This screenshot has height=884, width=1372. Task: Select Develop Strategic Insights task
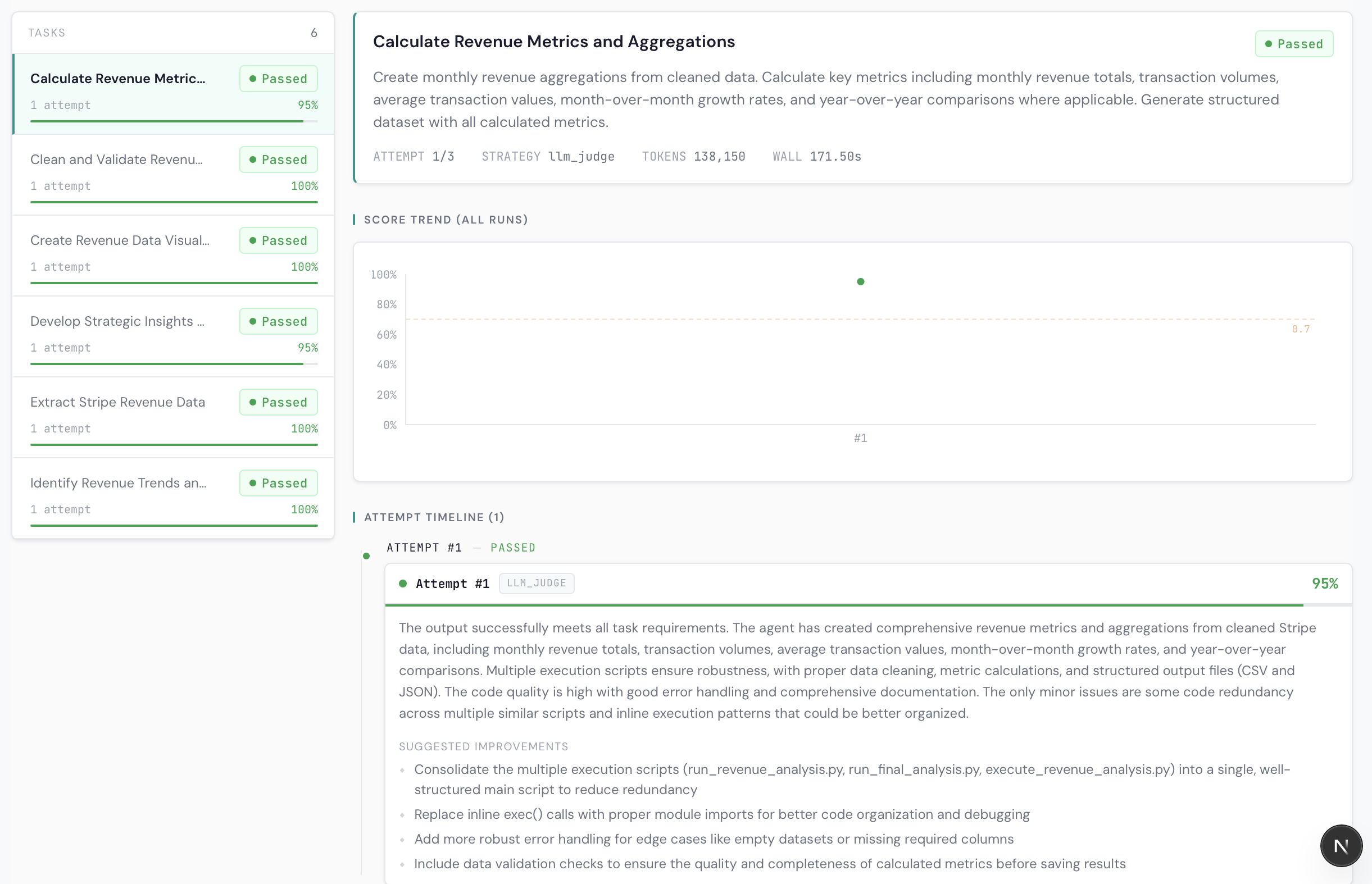coord(117,321)
